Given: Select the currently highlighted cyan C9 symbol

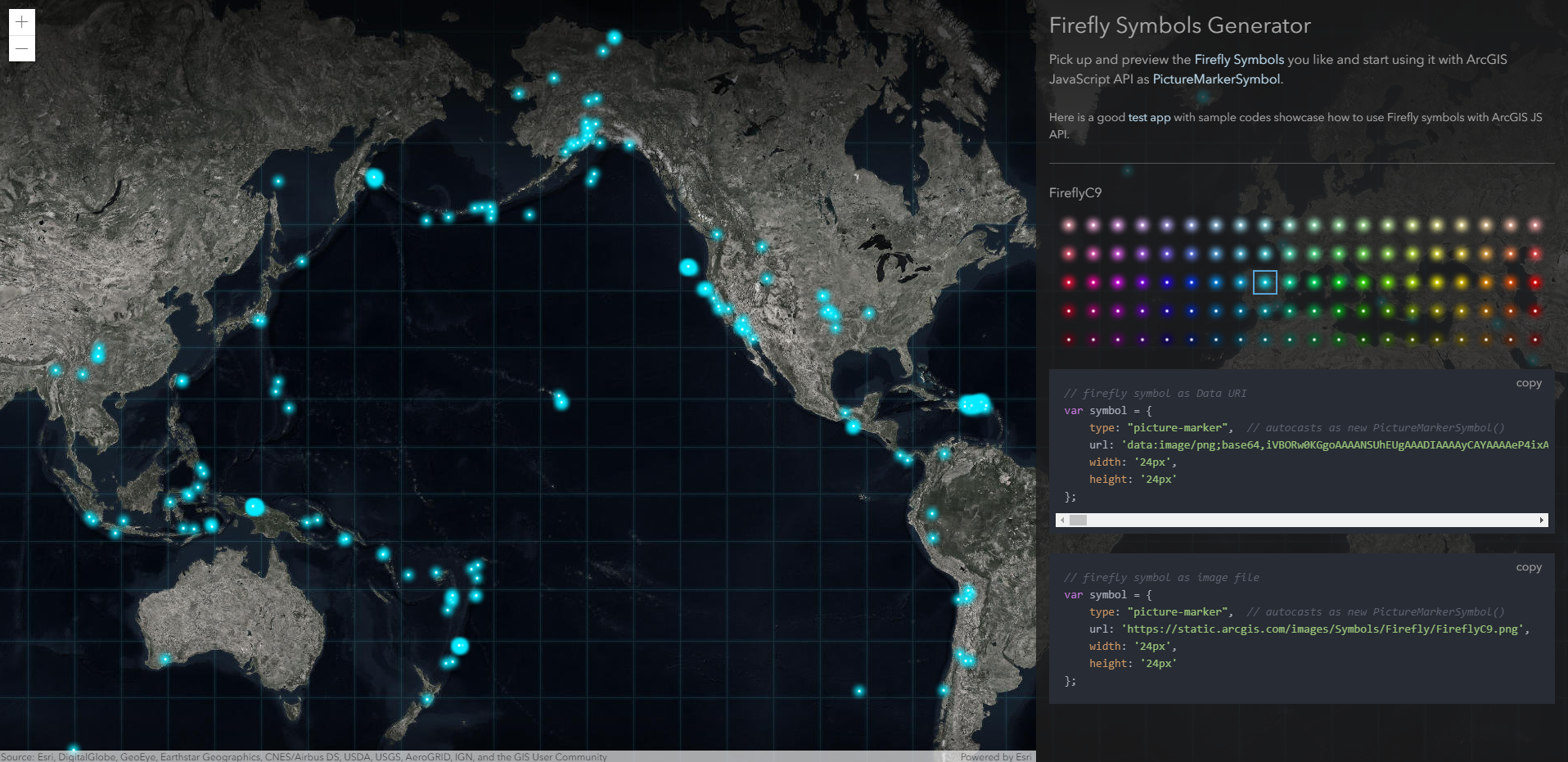Looking at the screenshot, I should (1265, 282).
